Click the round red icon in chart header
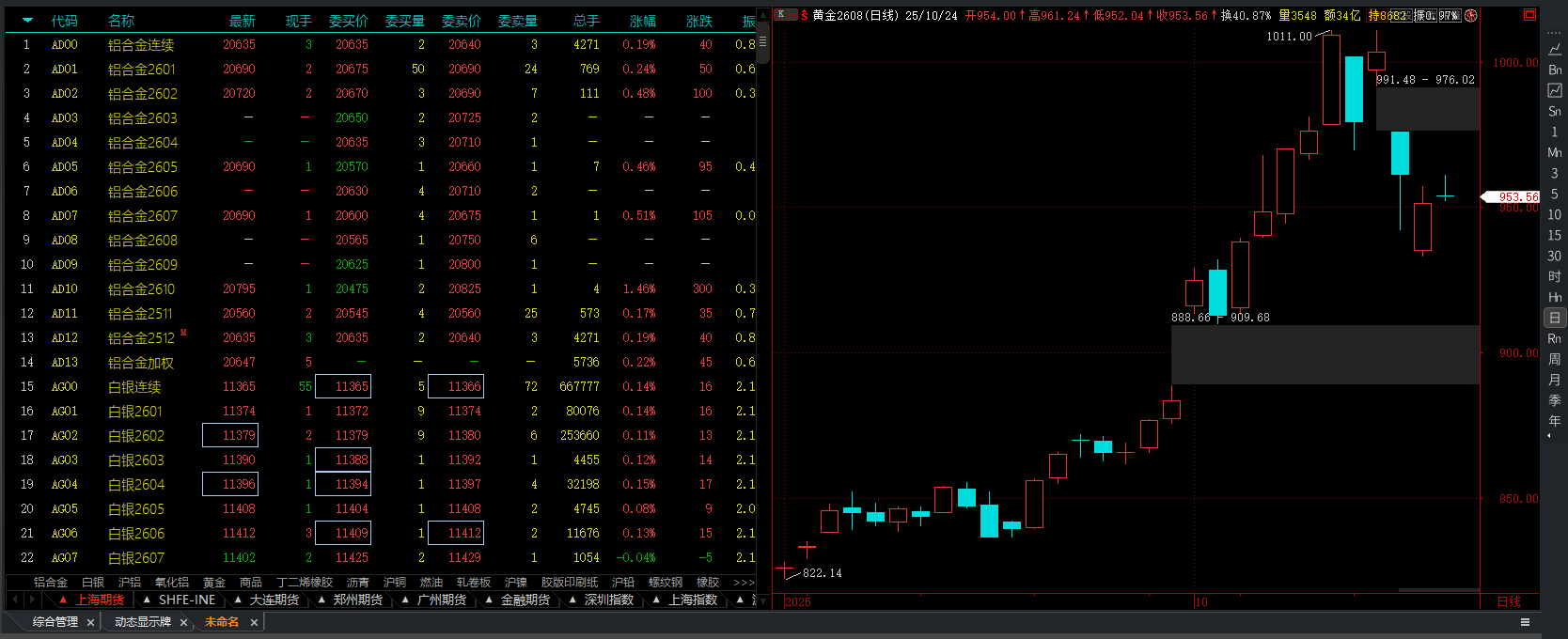The image size is (1568, 639). (1471, 15)
